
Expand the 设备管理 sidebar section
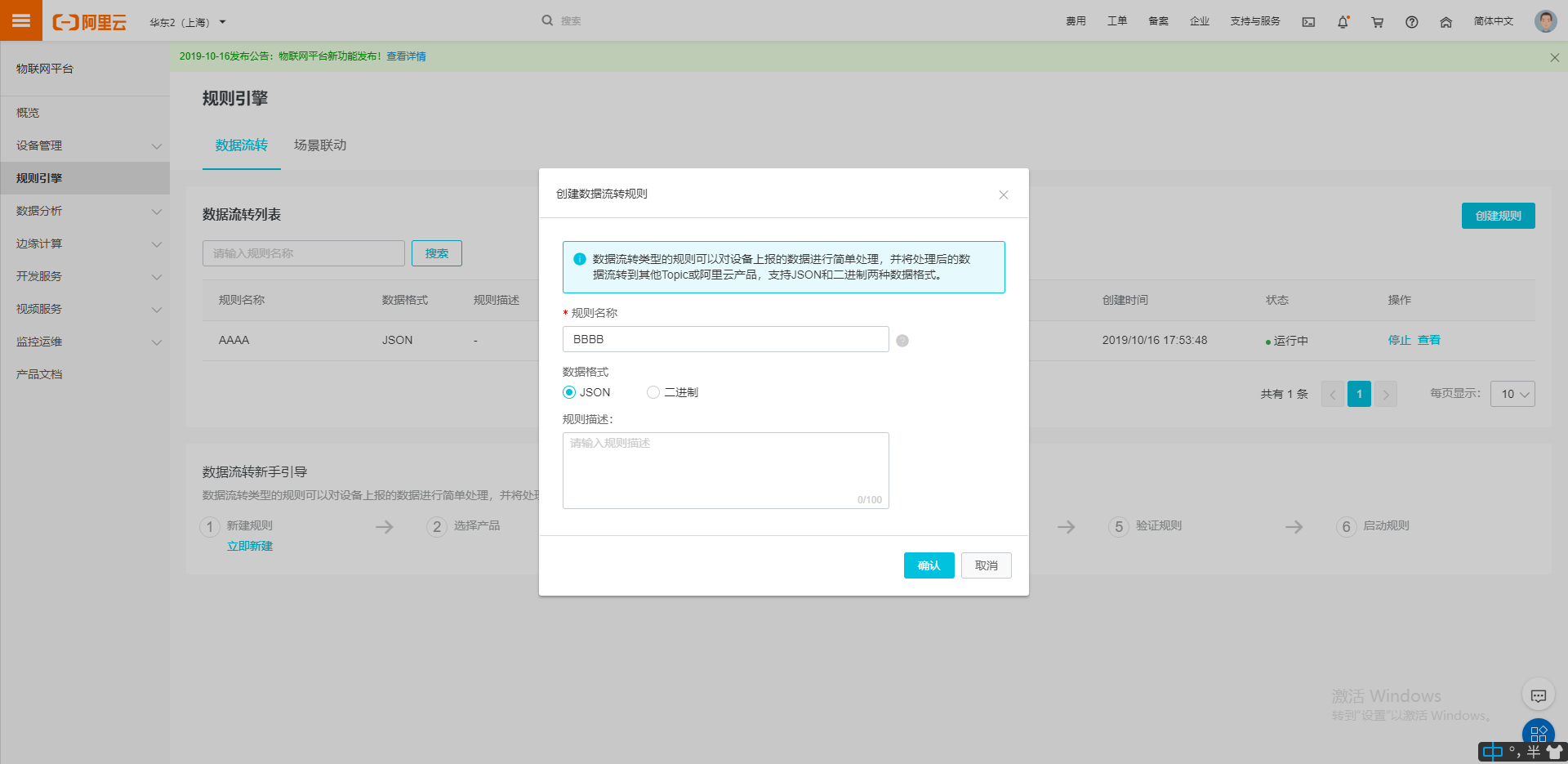[x=85, y=145]
